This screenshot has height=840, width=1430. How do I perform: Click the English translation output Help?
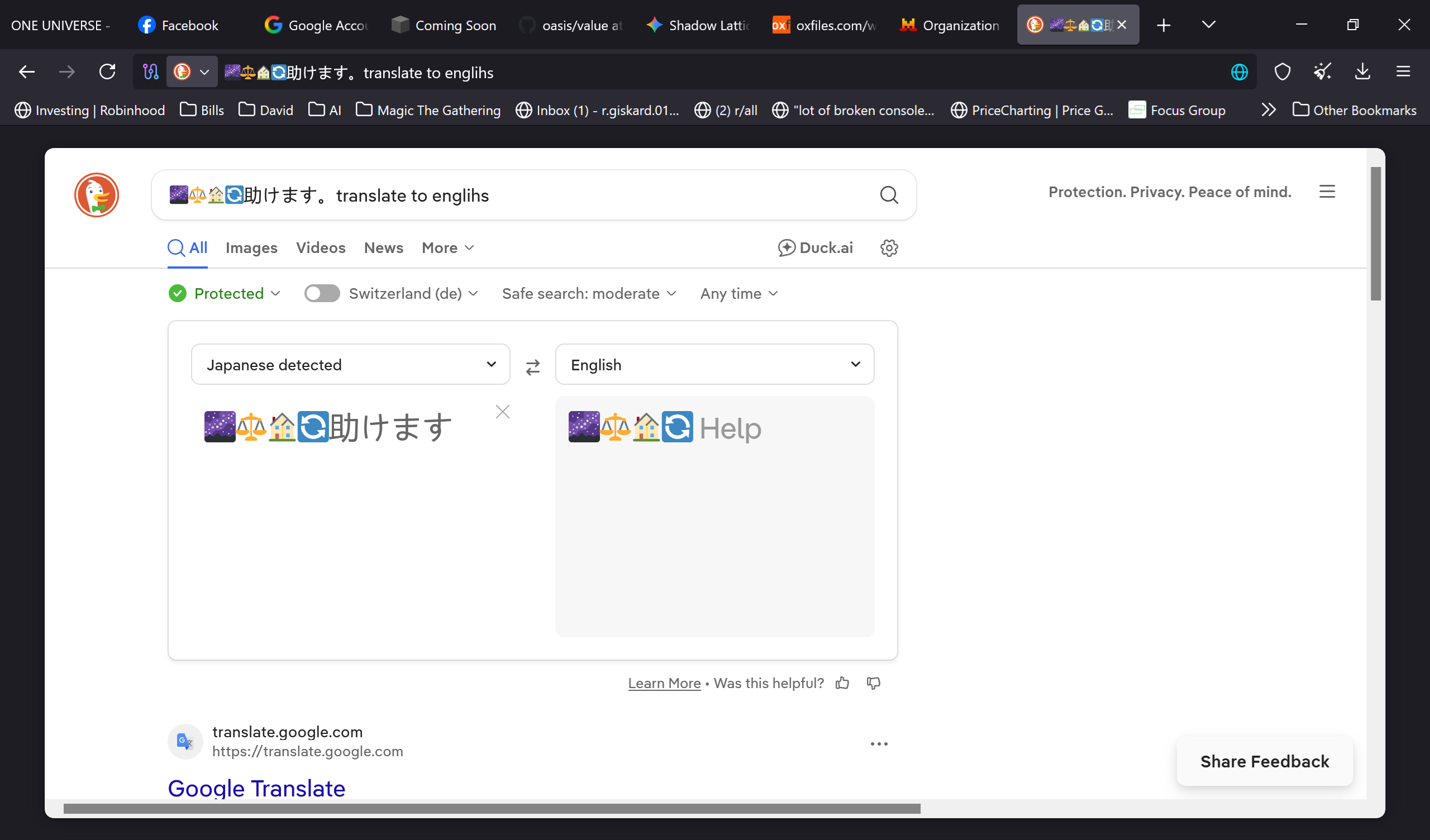(730, 428)
